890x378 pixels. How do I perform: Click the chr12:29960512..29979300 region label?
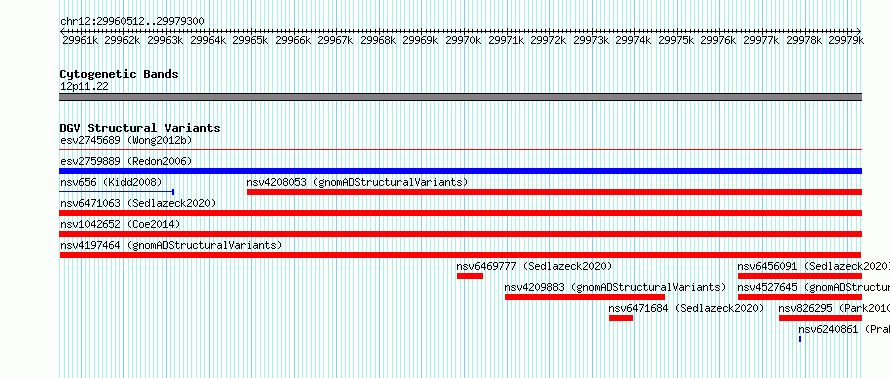(x=132, y=22)
